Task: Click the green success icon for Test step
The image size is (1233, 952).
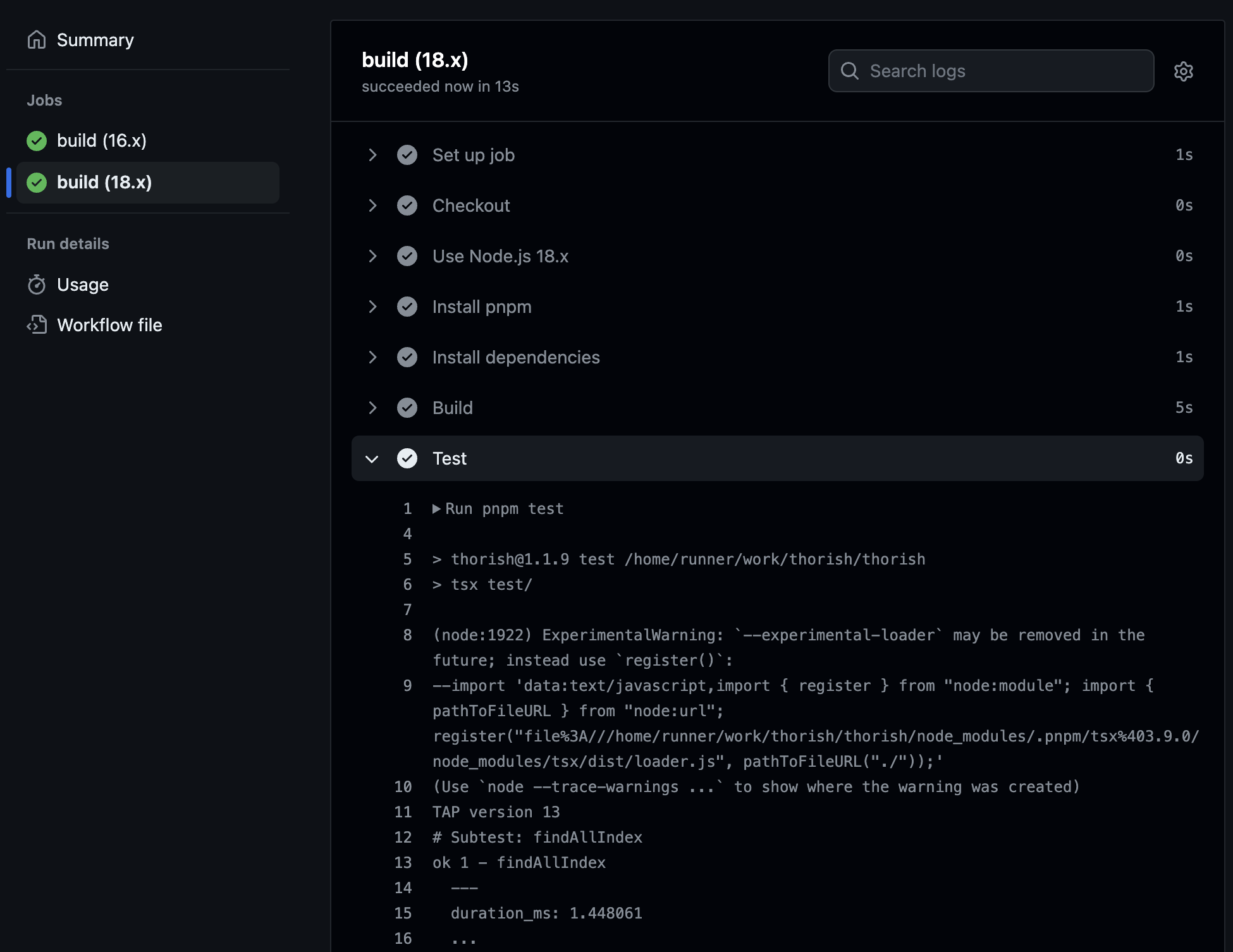Action: 408,458
